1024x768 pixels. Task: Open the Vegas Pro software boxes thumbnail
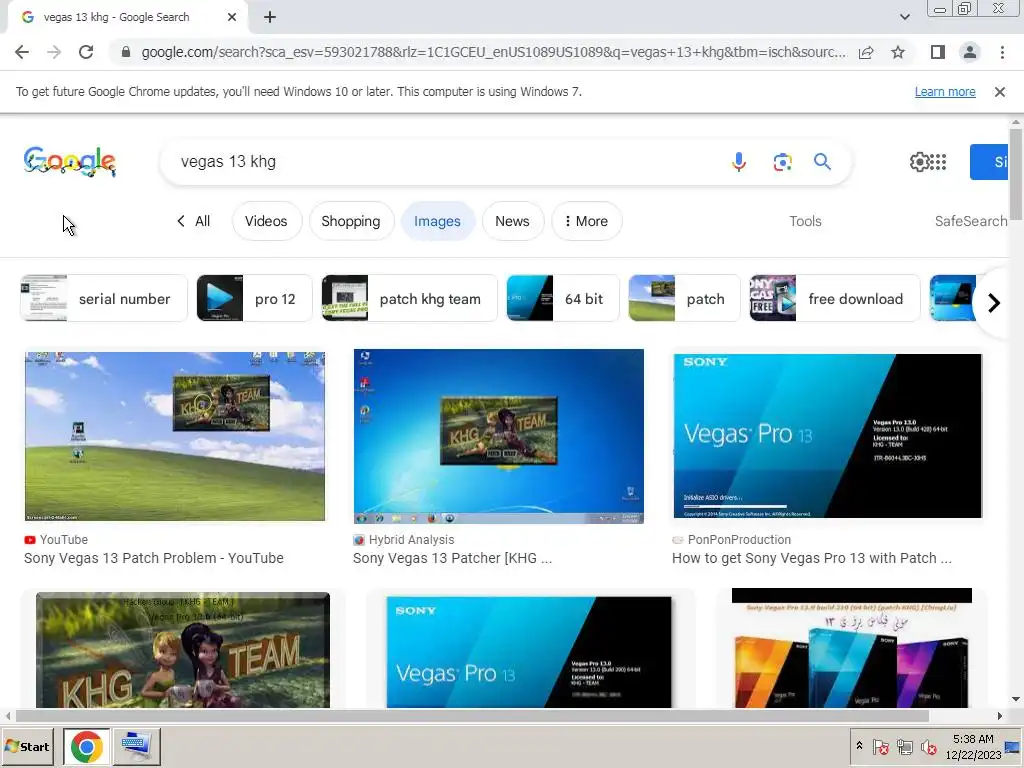(x=852, y=648)
